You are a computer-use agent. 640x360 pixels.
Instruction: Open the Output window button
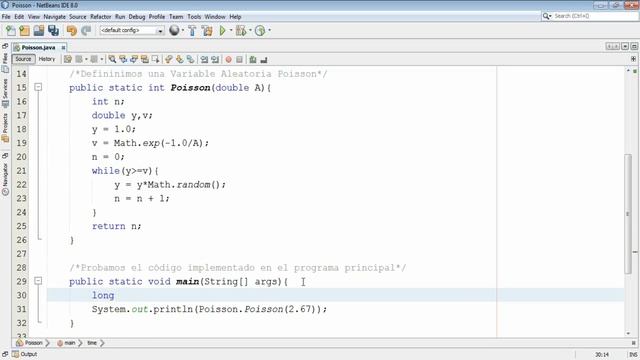coord(25,354)
